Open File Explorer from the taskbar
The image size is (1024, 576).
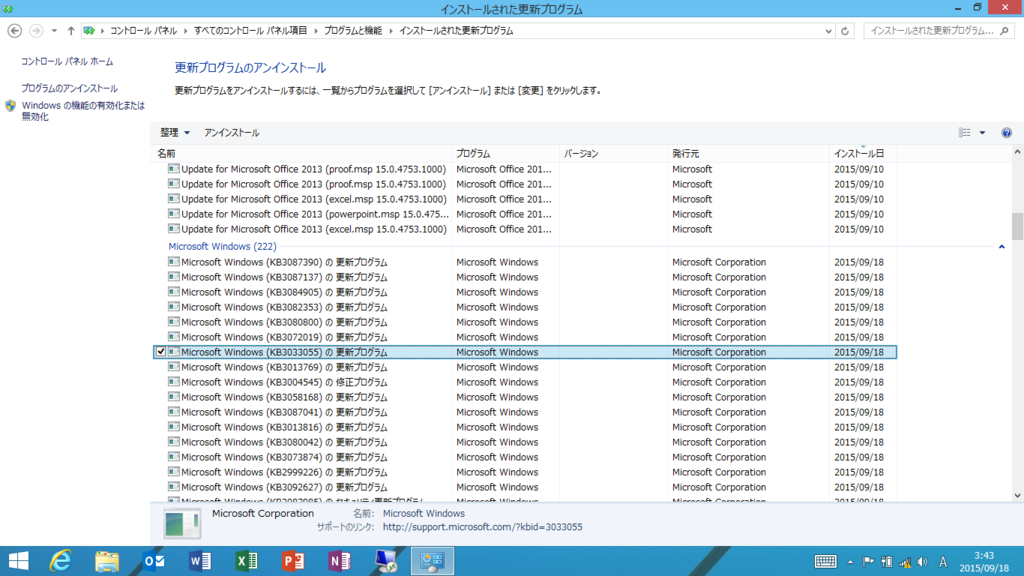pos(107,561)
